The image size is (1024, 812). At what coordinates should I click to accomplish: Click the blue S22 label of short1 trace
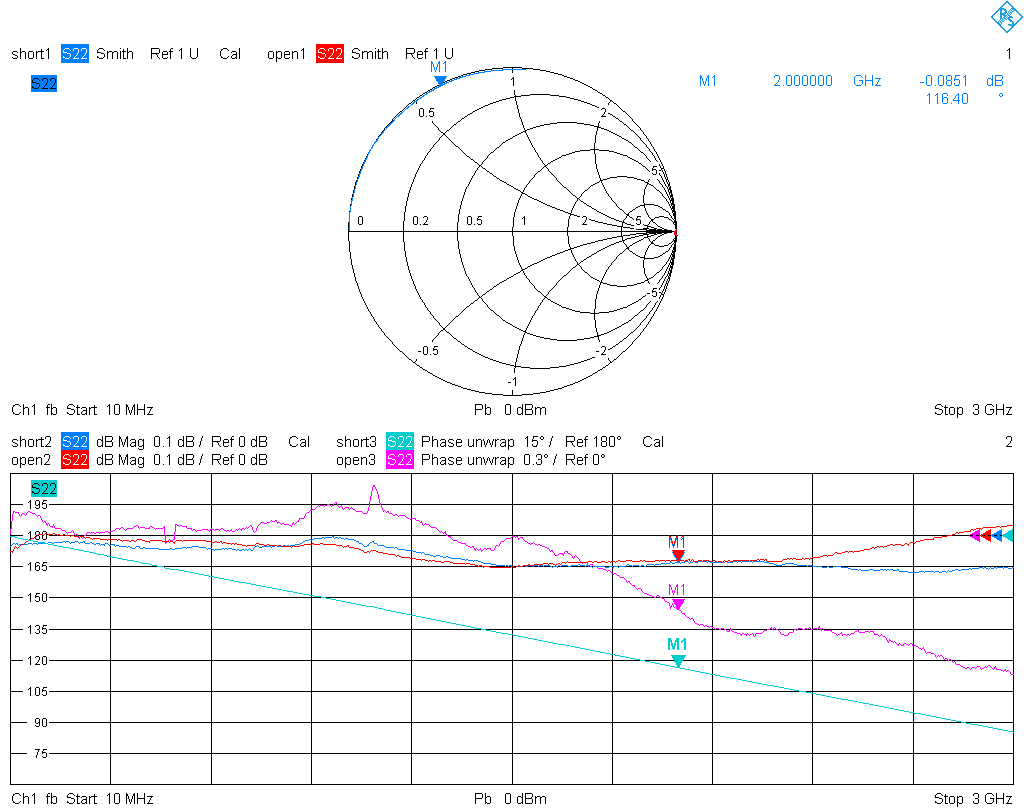[74, 54]
